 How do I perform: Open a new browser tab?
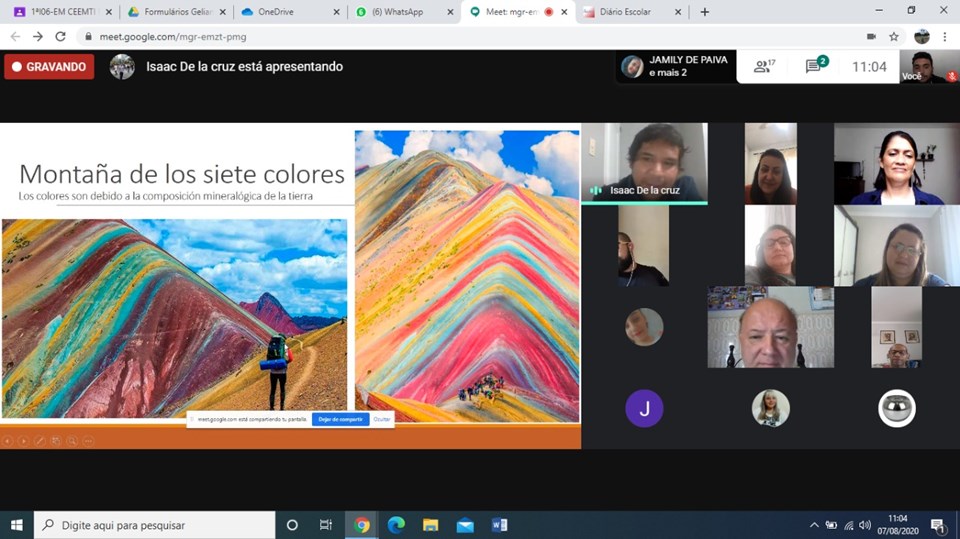point(705,12)
